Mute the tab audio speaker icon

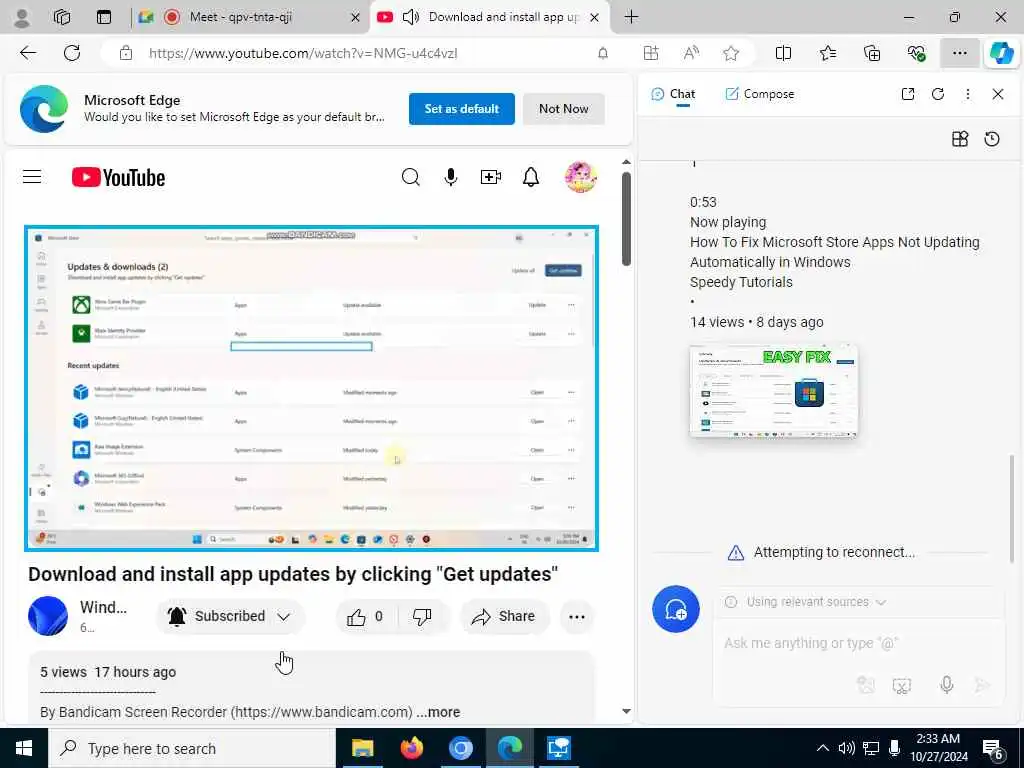[x=410, y=17]
